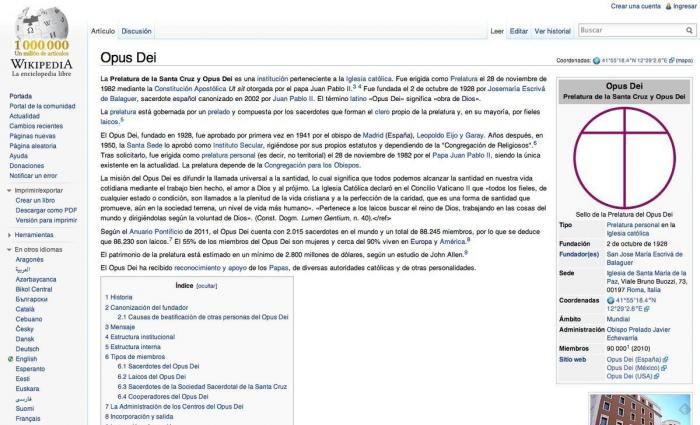Open Cambios recientes link
This screenshot has height=425, width=700.
(36, 126)
